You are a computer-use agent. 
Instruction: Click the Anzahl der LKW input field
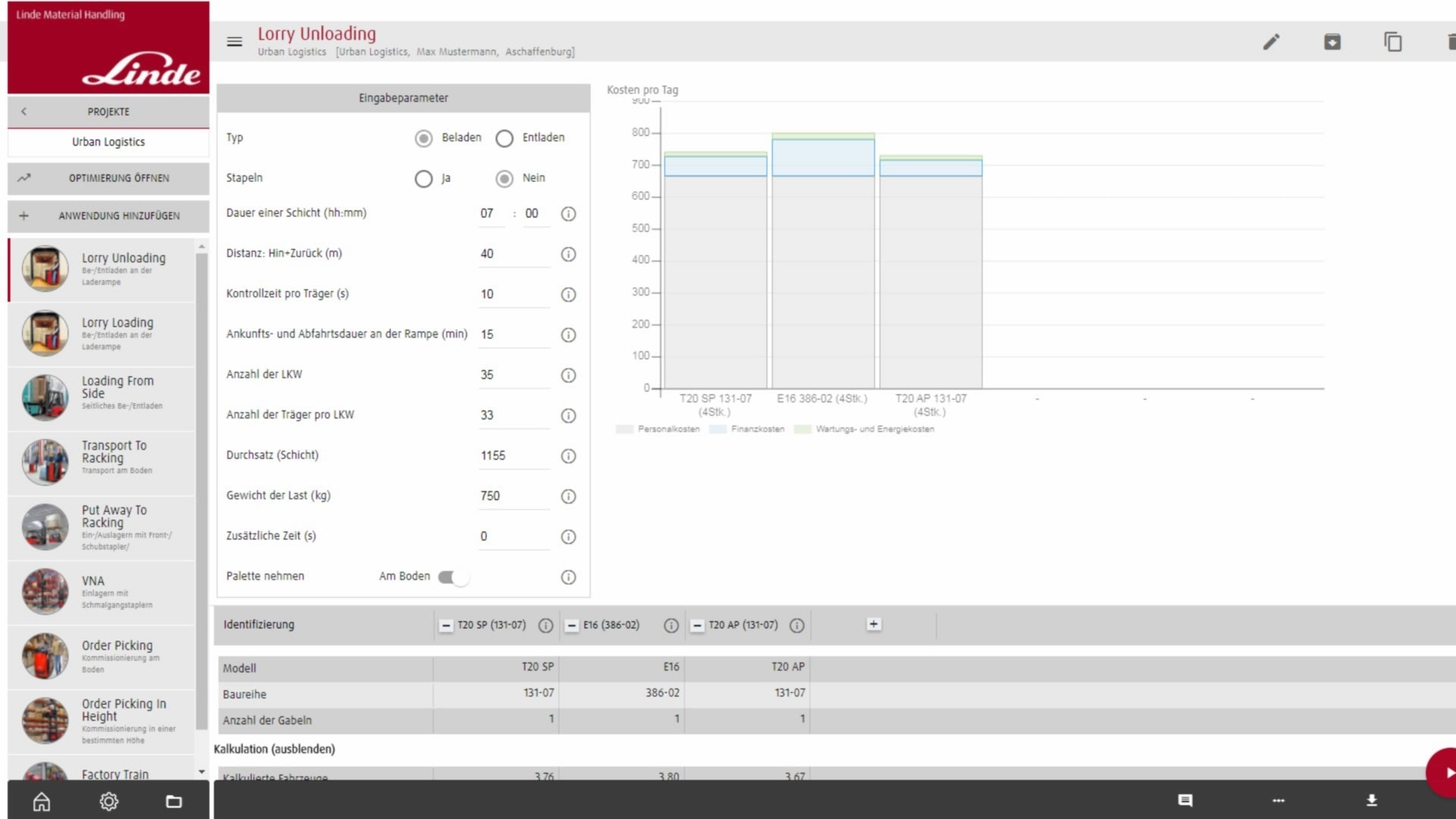(x=513, y=375)
